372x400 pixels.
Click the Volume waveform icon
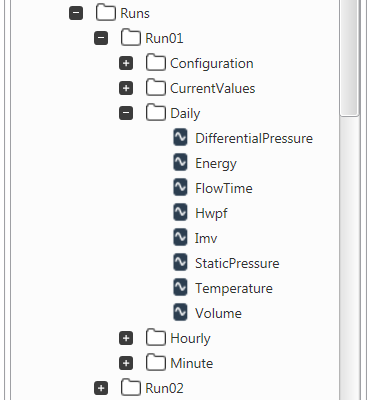(x=180, y=313)
